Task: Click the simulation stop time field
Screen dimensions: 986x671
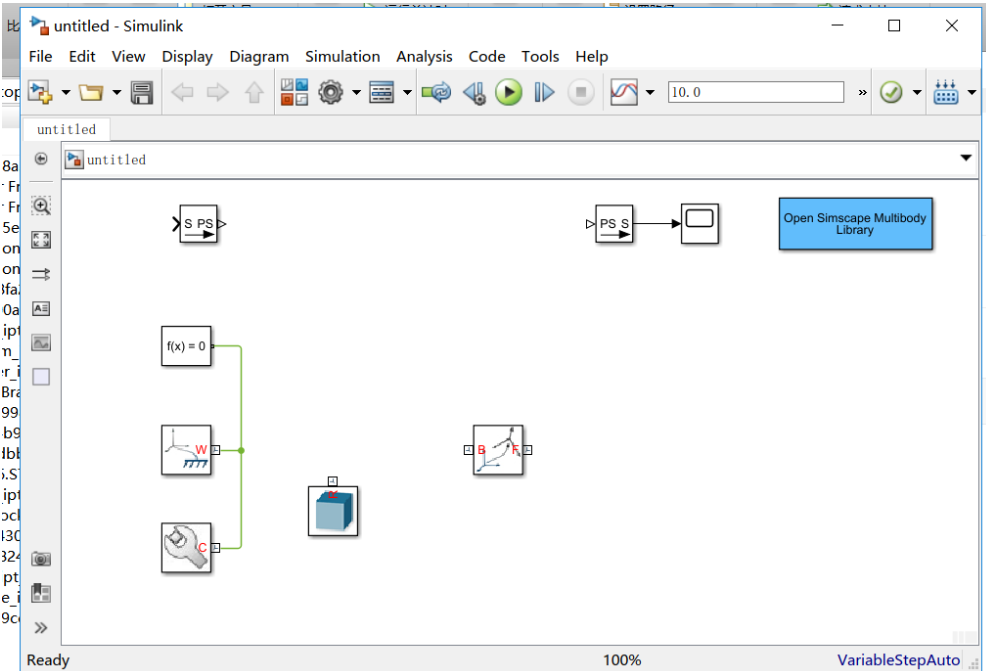Action: 756,92
